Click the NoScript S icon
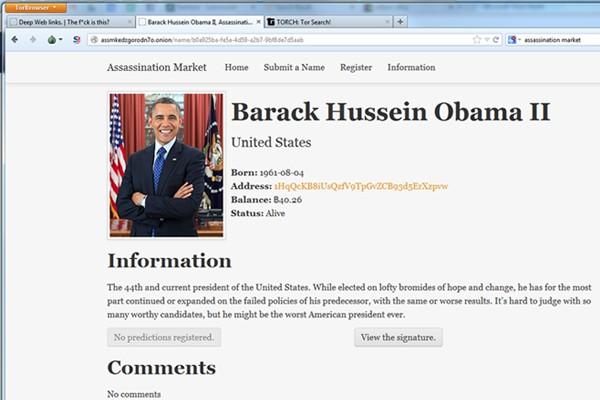Screen dimensions: 600x400 (x=76, y=39)
